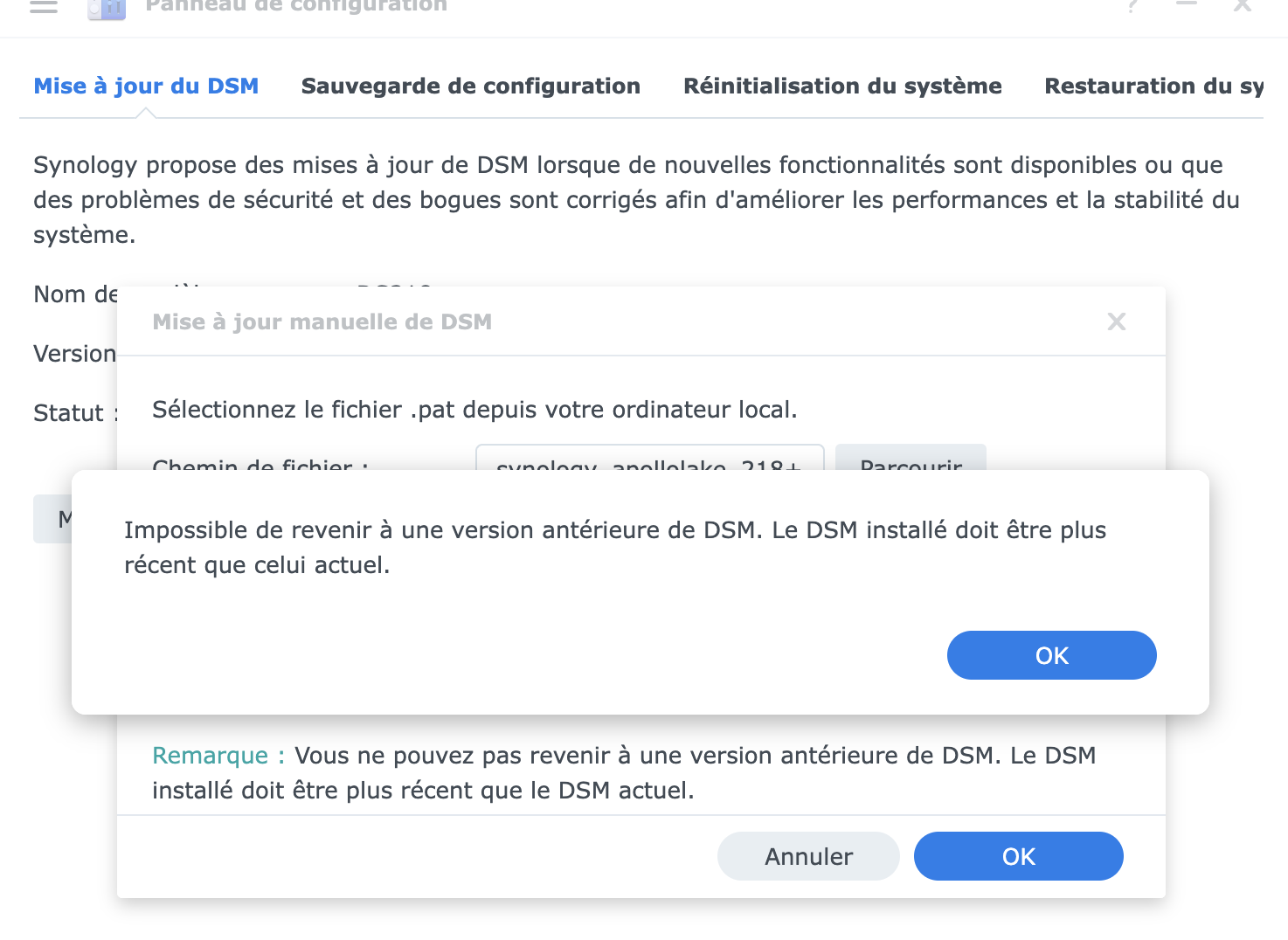Click Annuler in the manual update dialog
This screenshot has width=1288, height=940.
click(808, 856)
